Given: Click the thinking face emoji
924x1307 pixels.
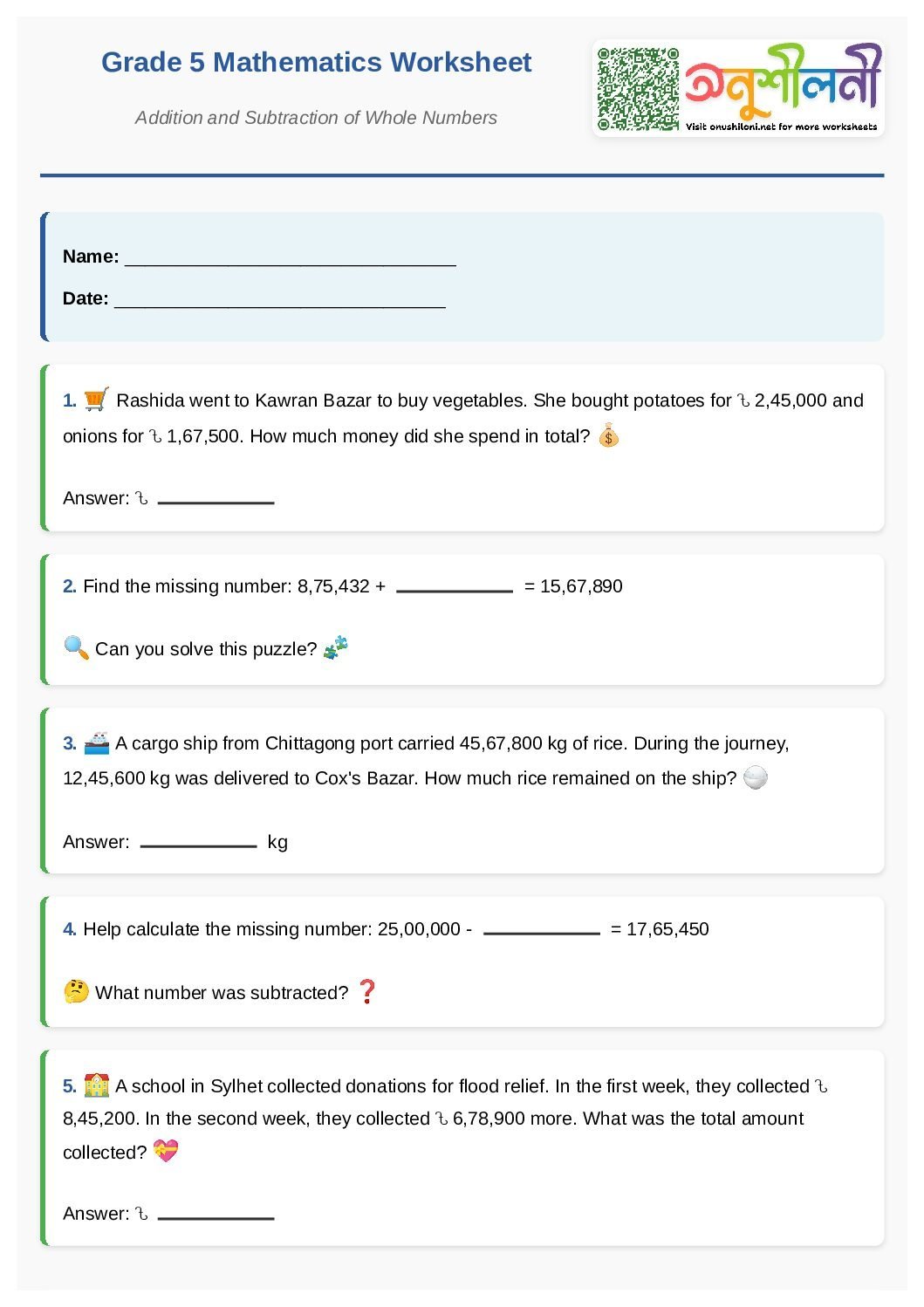Looking at the screenshot, I should 76,991.
